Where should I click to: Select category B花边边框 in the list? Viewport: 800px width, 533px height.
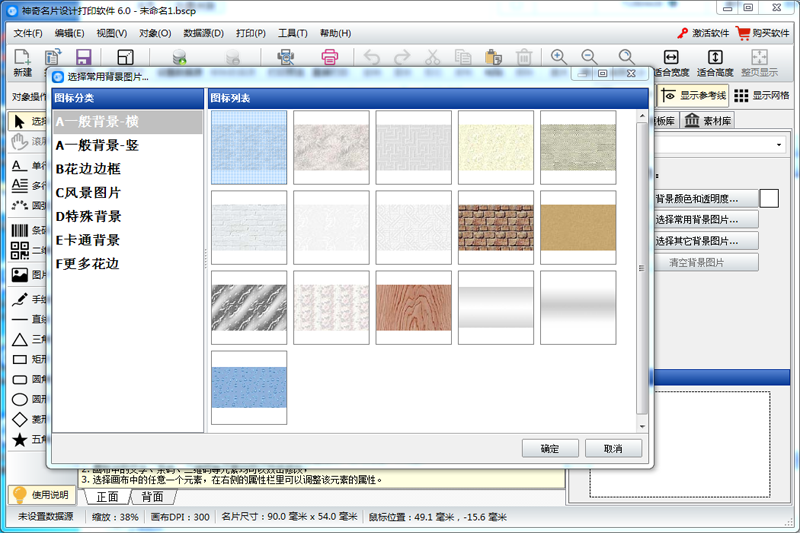88,169
